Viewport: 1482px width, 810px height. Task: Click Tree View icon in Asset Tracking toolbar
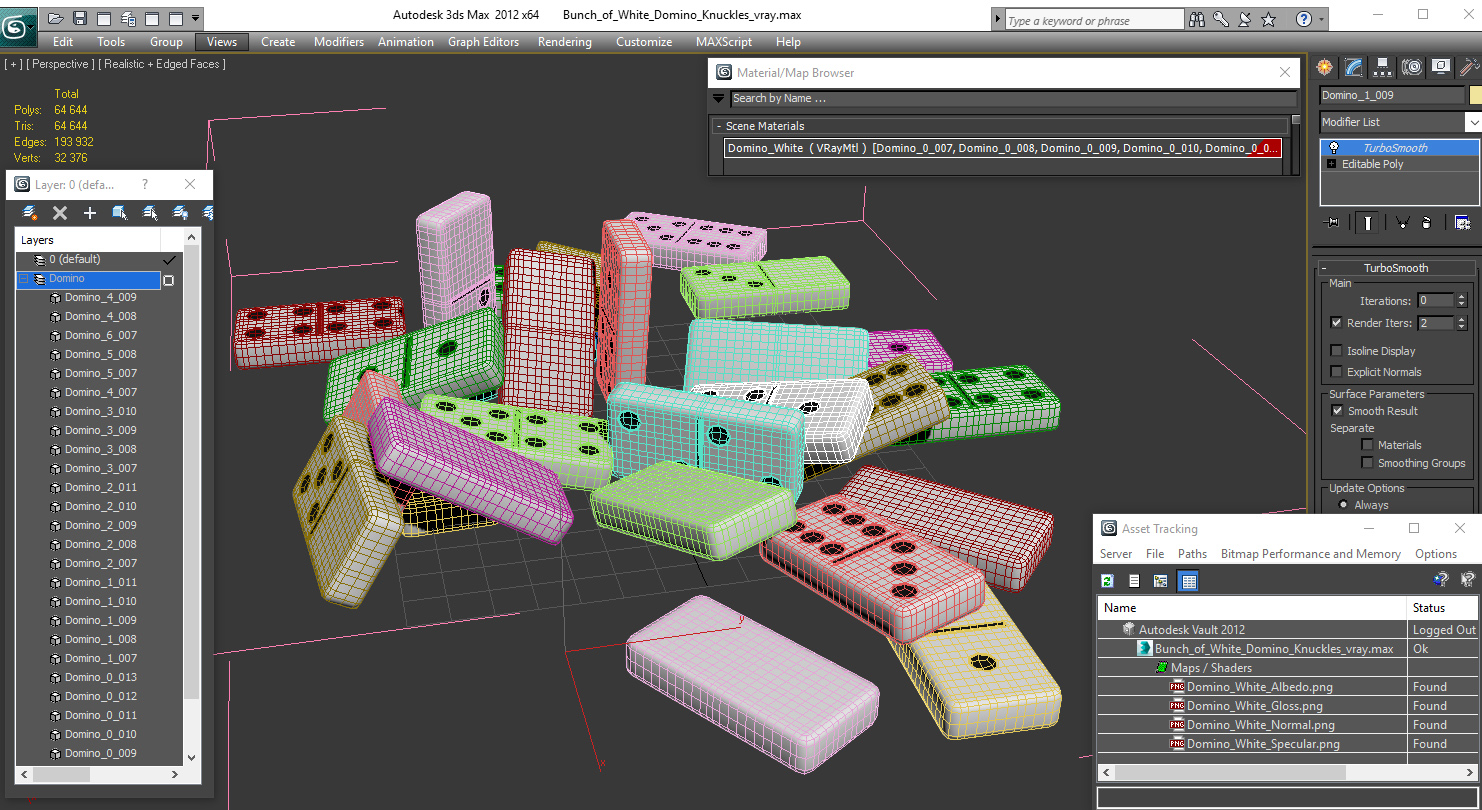pos(1161,581)
